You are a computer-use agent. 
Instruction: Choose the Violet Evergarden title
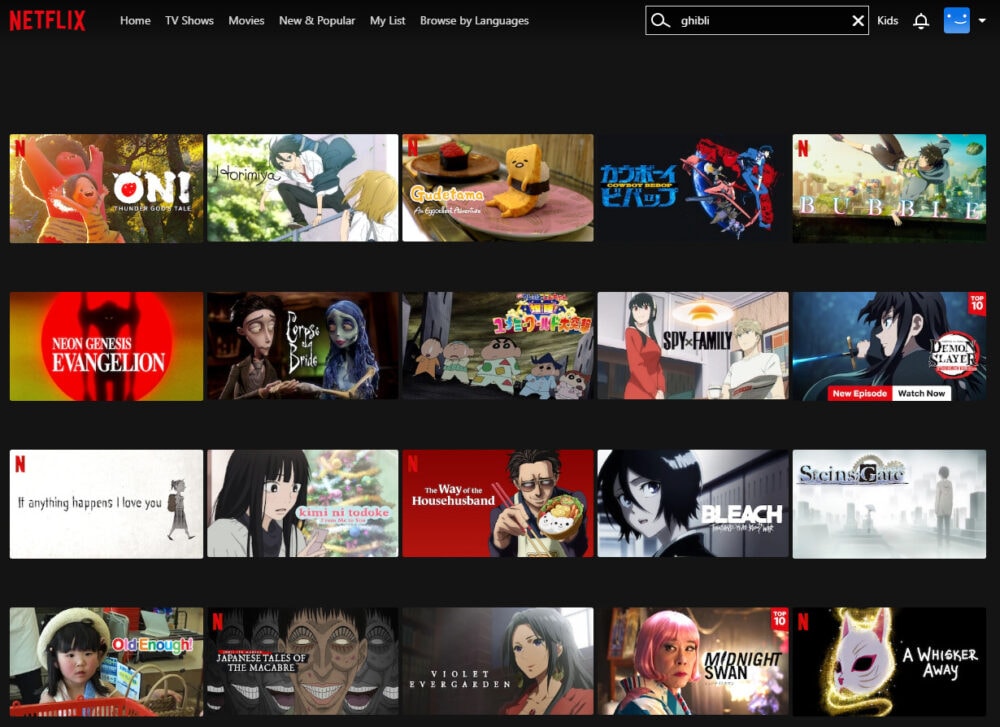498,661
